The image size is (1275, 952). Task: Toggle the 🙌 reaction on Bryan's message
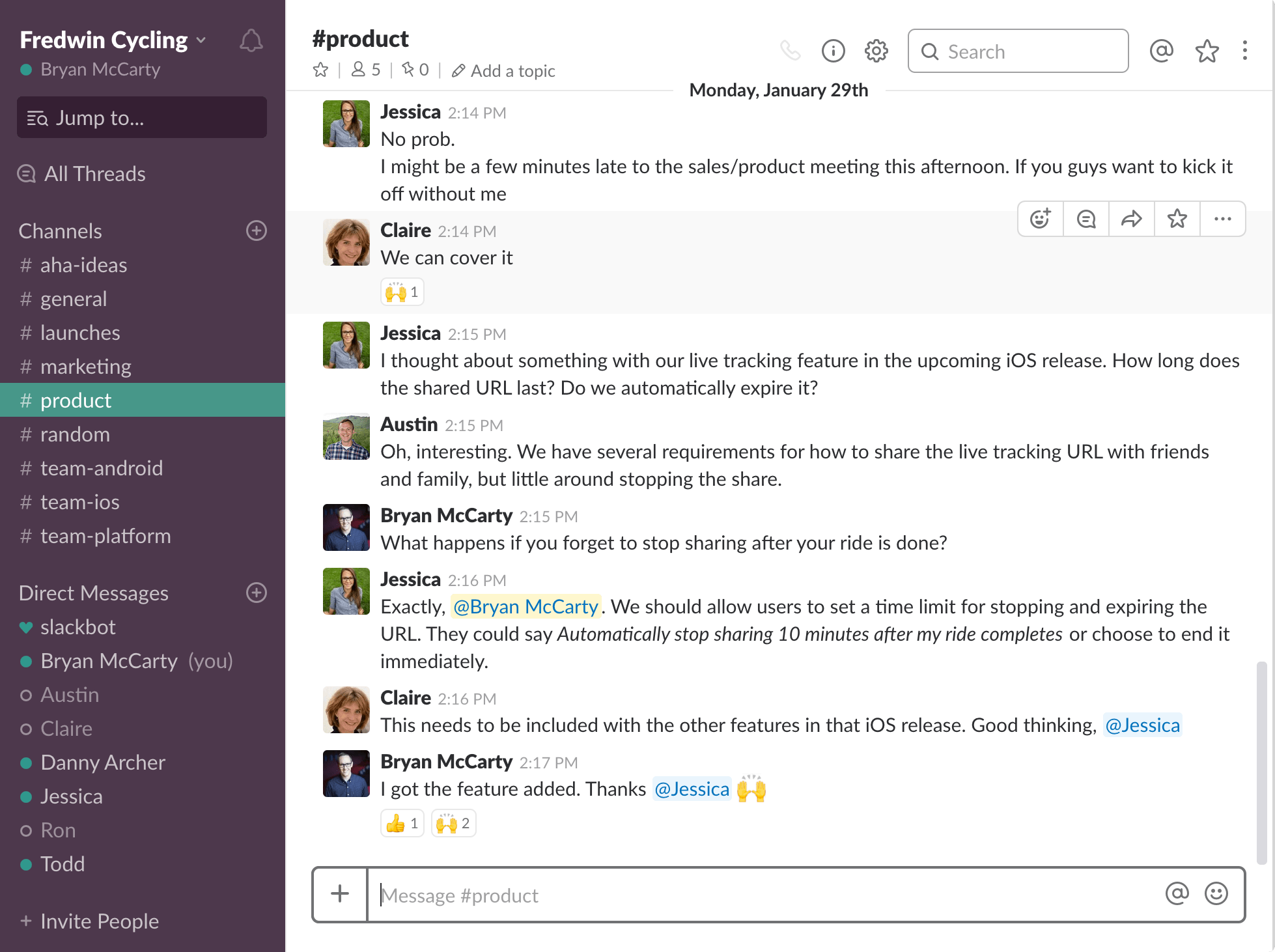click(453, 822)
